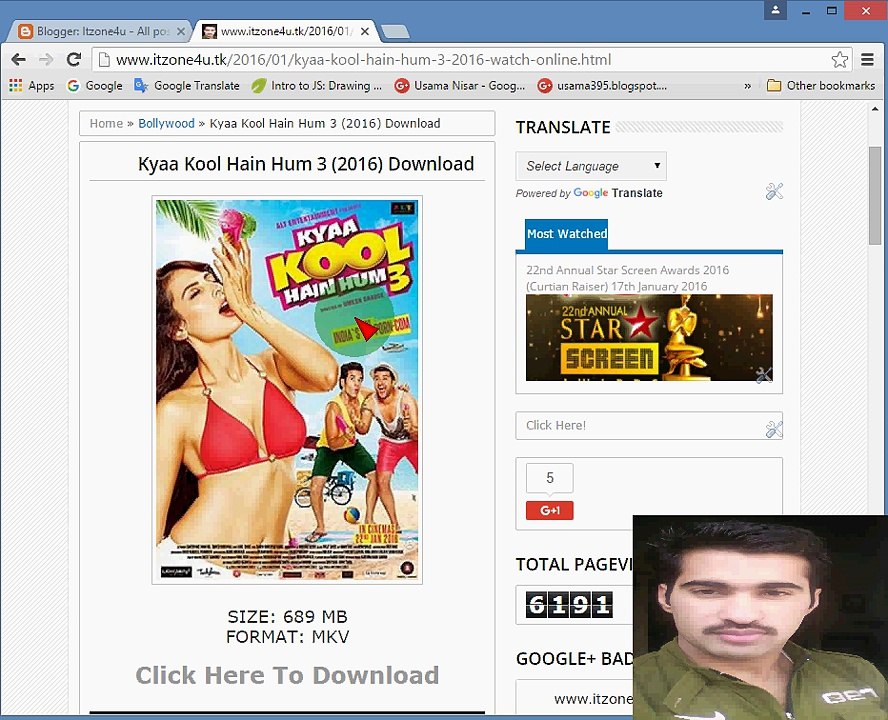Close the Blogger: Itzone4u tab
This screenshot has height=720, width=888.
pos(181,32)
